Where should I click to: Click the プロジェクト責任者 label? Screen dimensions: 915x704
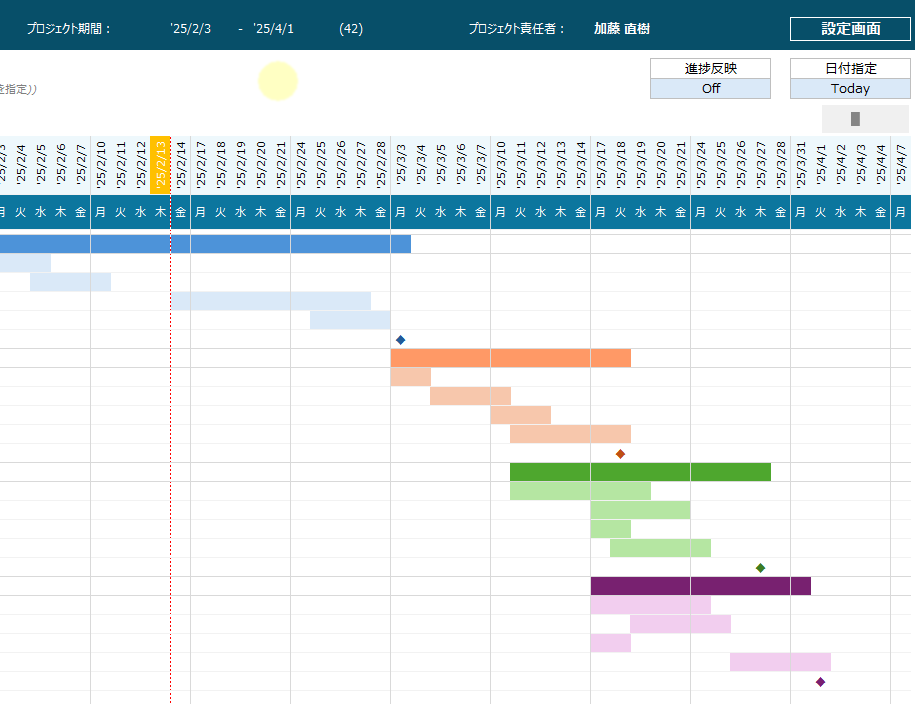coord(516,29)
